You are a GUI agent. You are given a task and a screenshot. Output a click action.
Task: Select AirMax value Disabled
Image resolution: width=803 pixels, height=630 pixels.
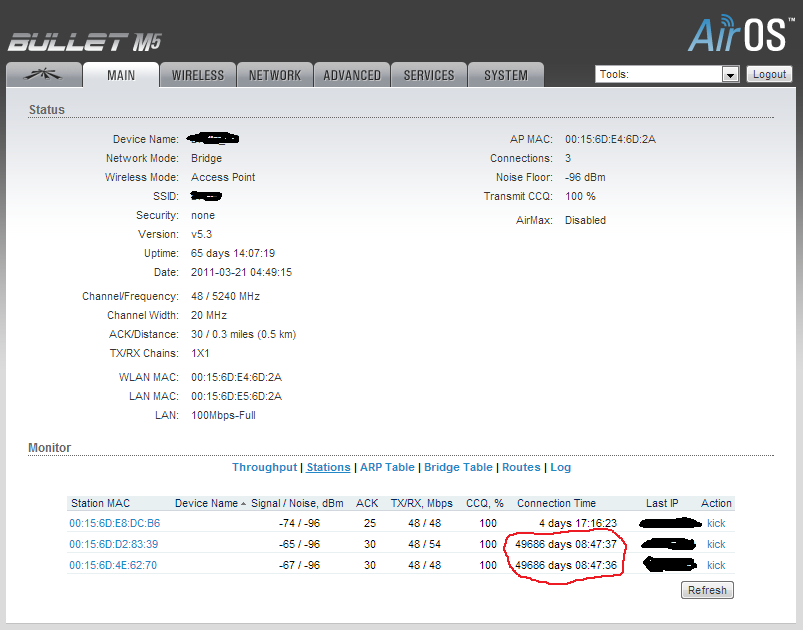585,220
